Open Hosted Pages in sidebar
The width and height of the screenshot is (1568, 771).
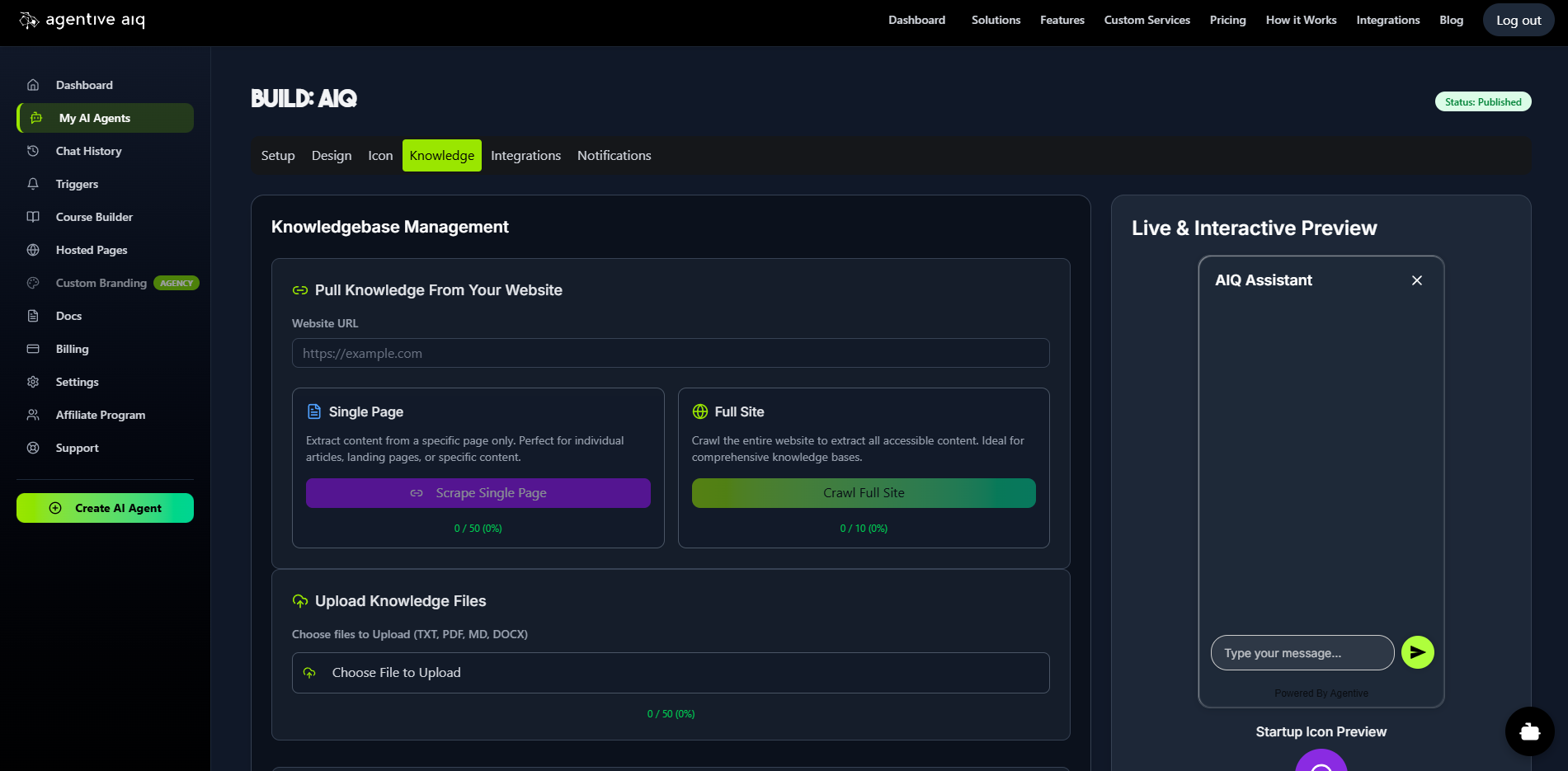(x=92, y=250)
